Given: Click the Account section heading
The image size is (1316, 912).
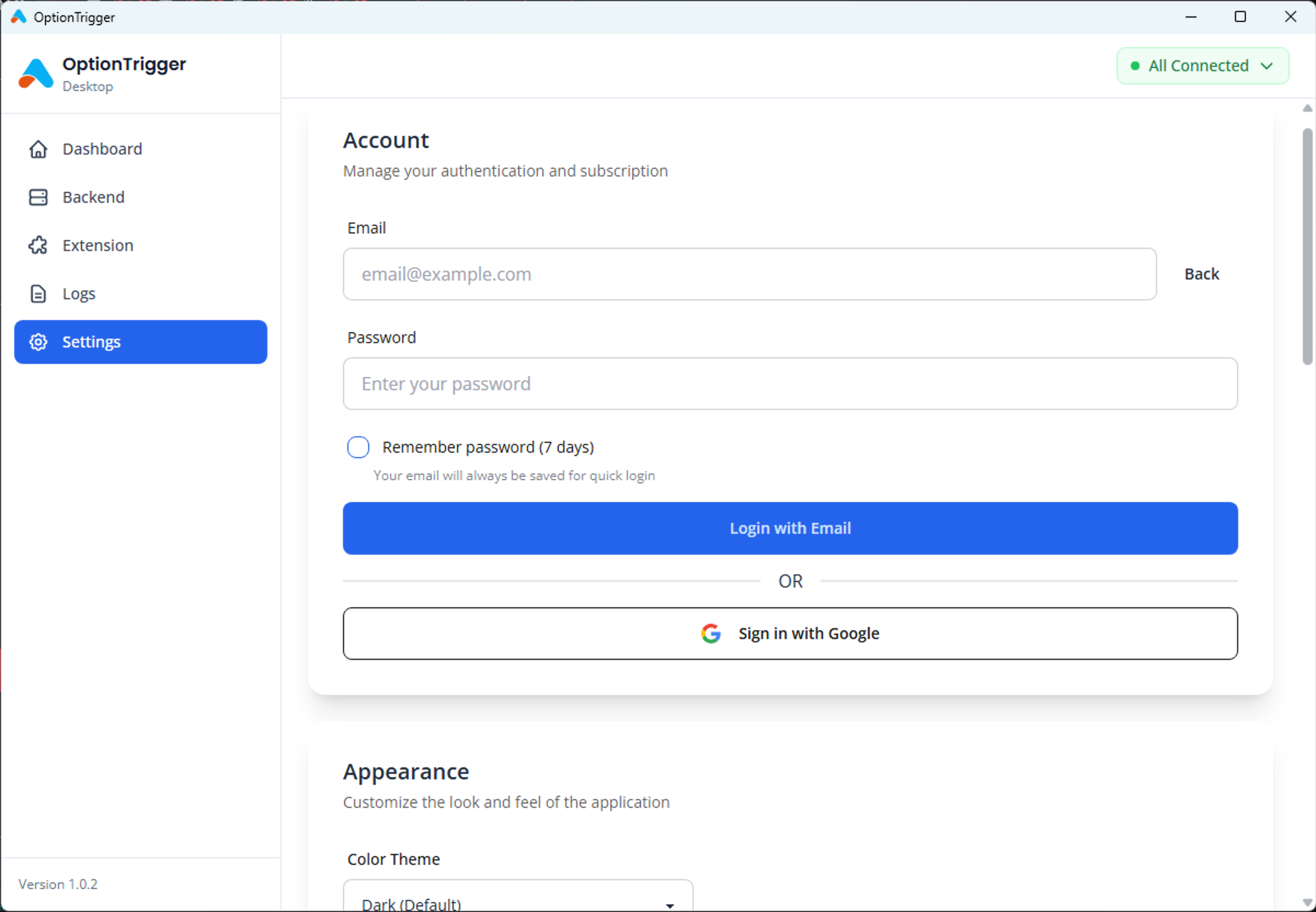Looking at the screenshot, I should tap(386, 140).
